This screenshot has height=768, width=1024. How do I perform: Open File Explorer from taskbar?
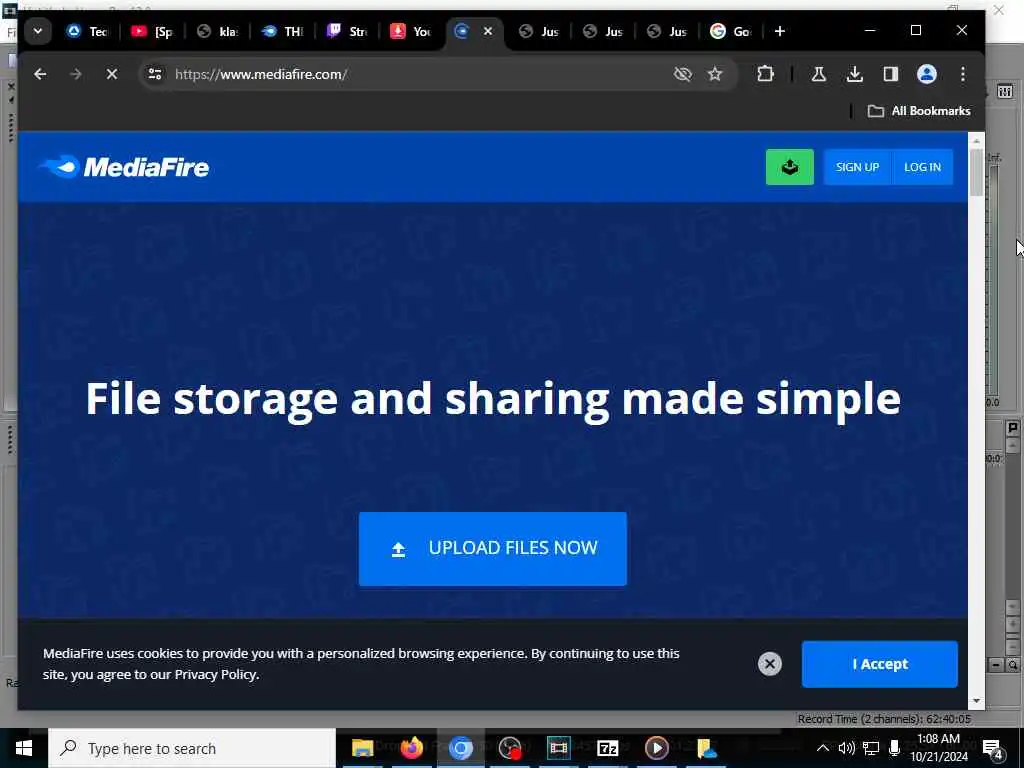pos(362,748)
